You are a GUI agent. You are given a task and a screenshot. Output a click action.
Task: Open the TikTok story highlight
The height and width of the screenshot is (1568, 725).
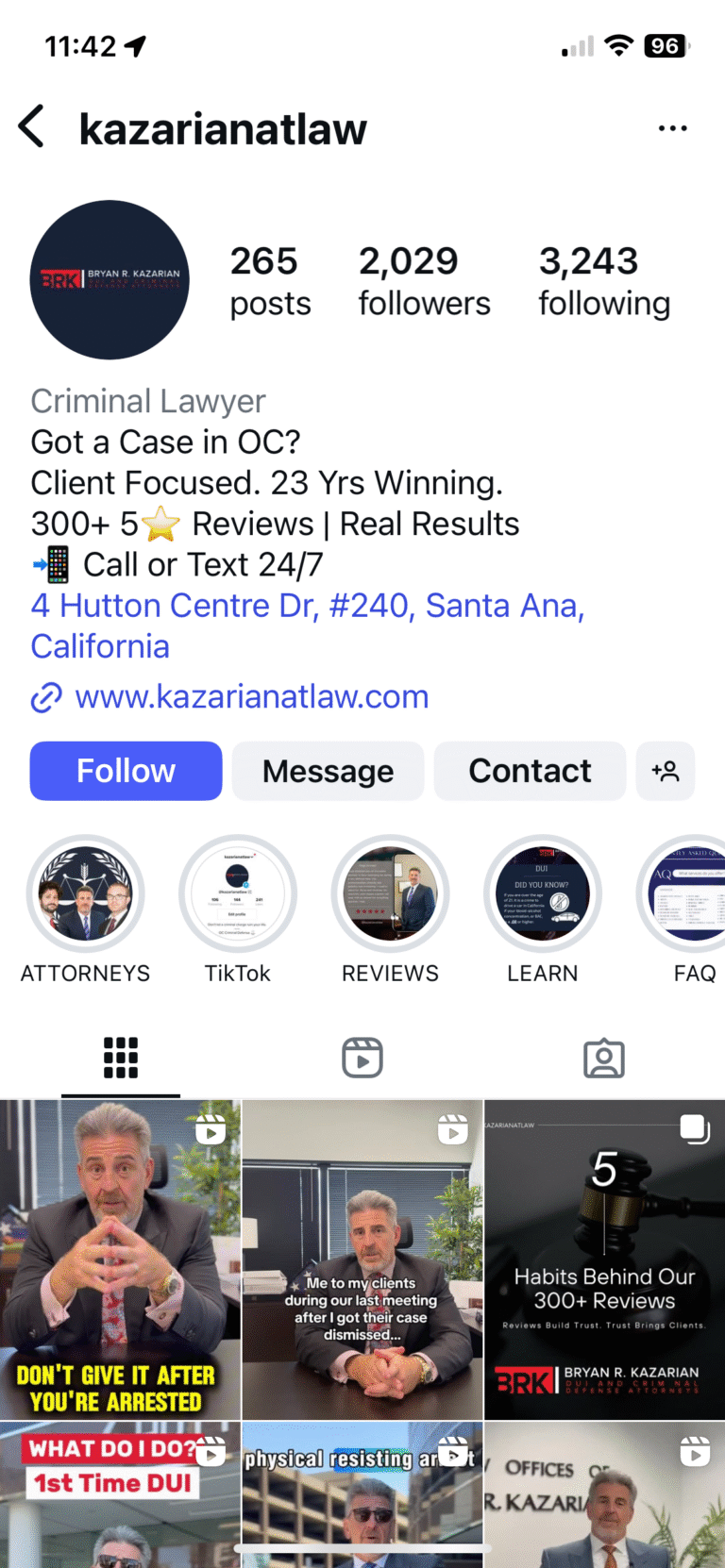tap(238, 894)
